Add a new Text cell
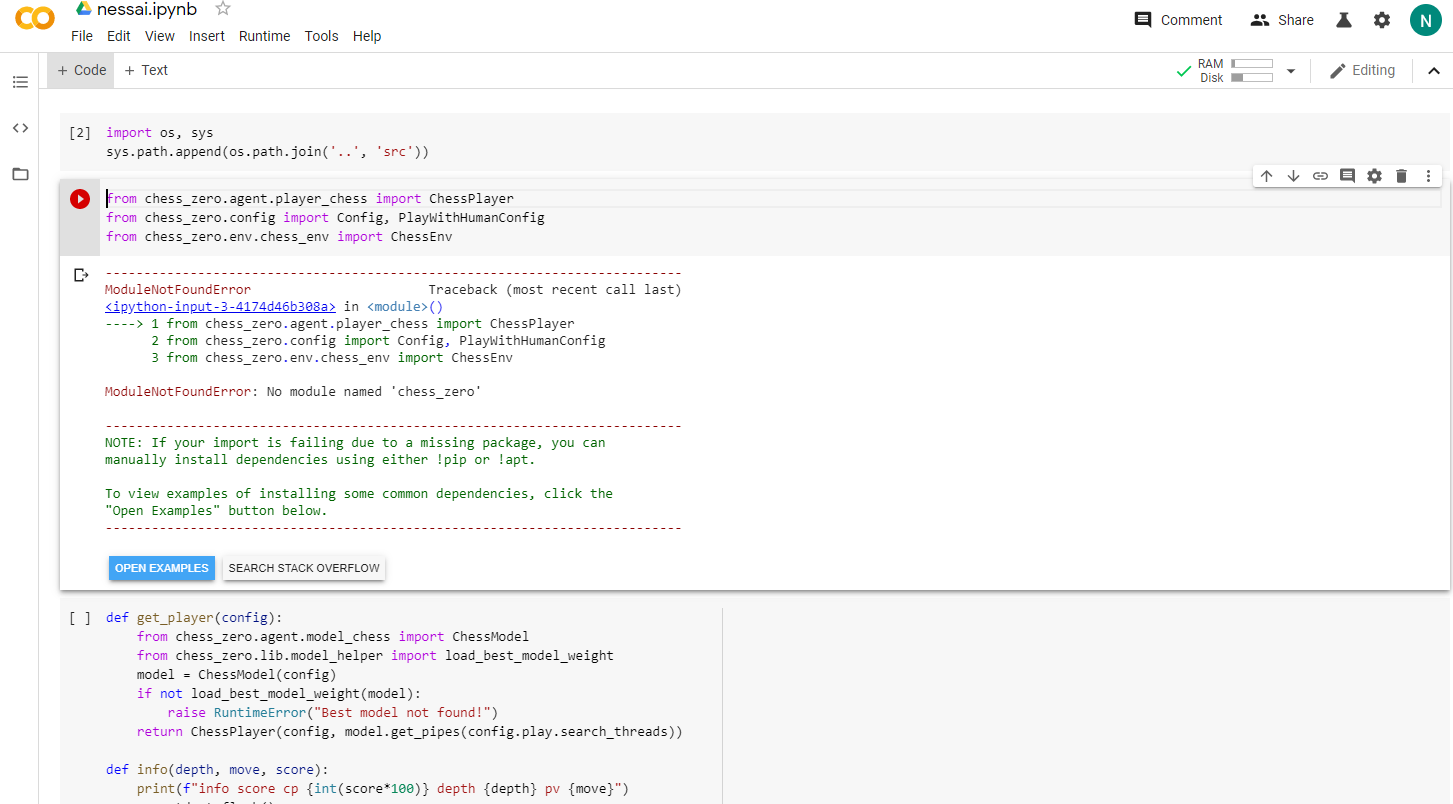The height and width of the screenshot is (804, 1453). click(146, 70)
